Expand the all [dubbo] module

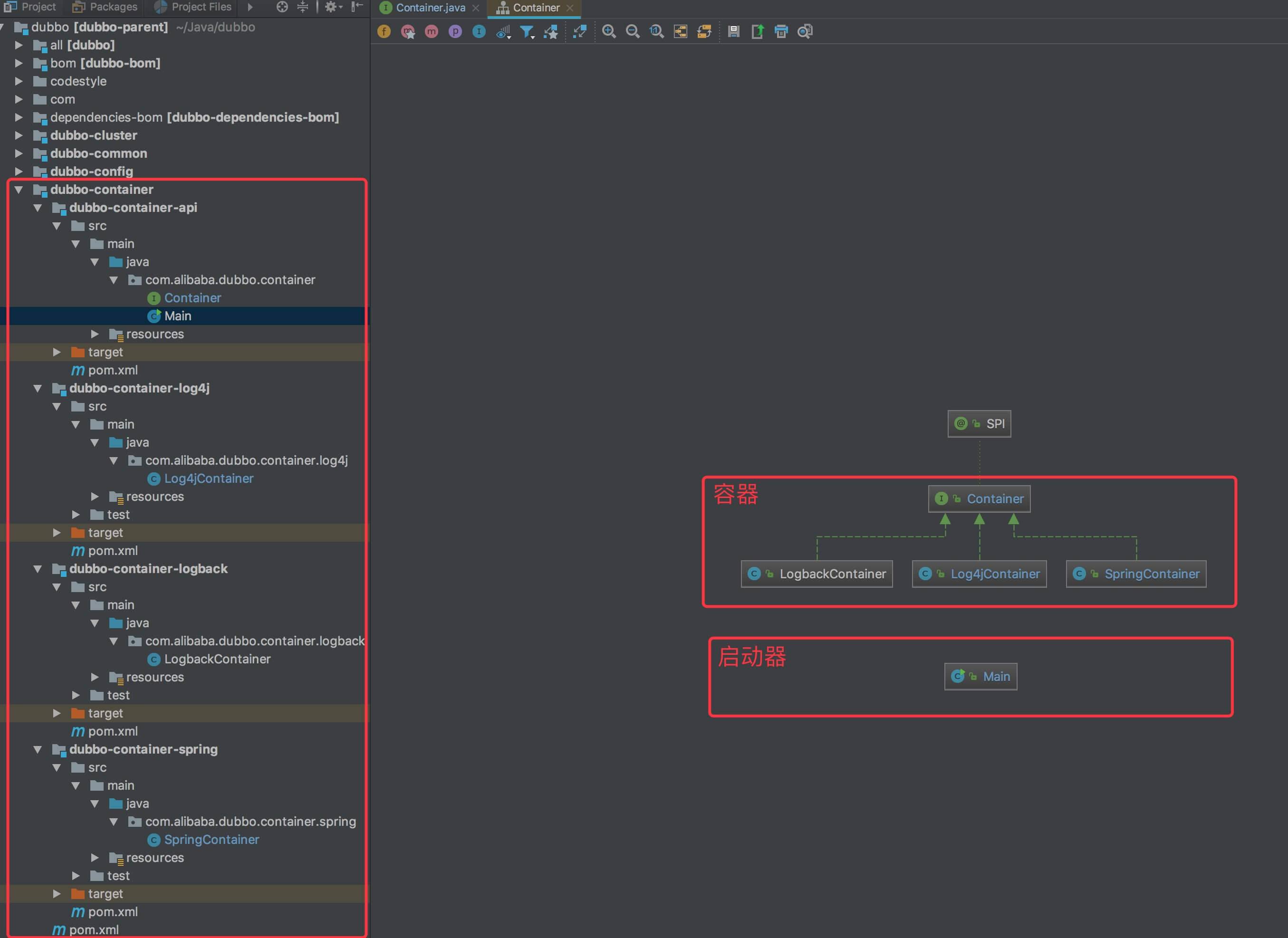(18, 46)
